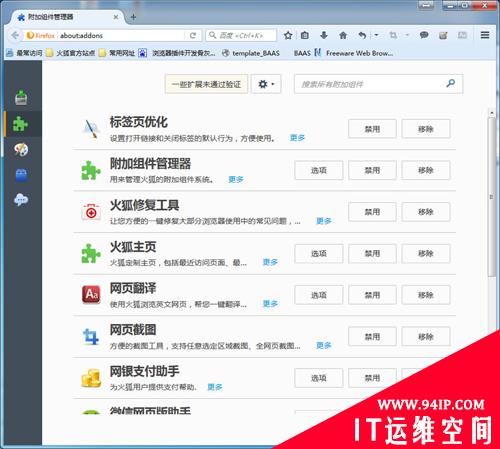Remove the 火狐修复工具 extension

click(x=426, y=212)
